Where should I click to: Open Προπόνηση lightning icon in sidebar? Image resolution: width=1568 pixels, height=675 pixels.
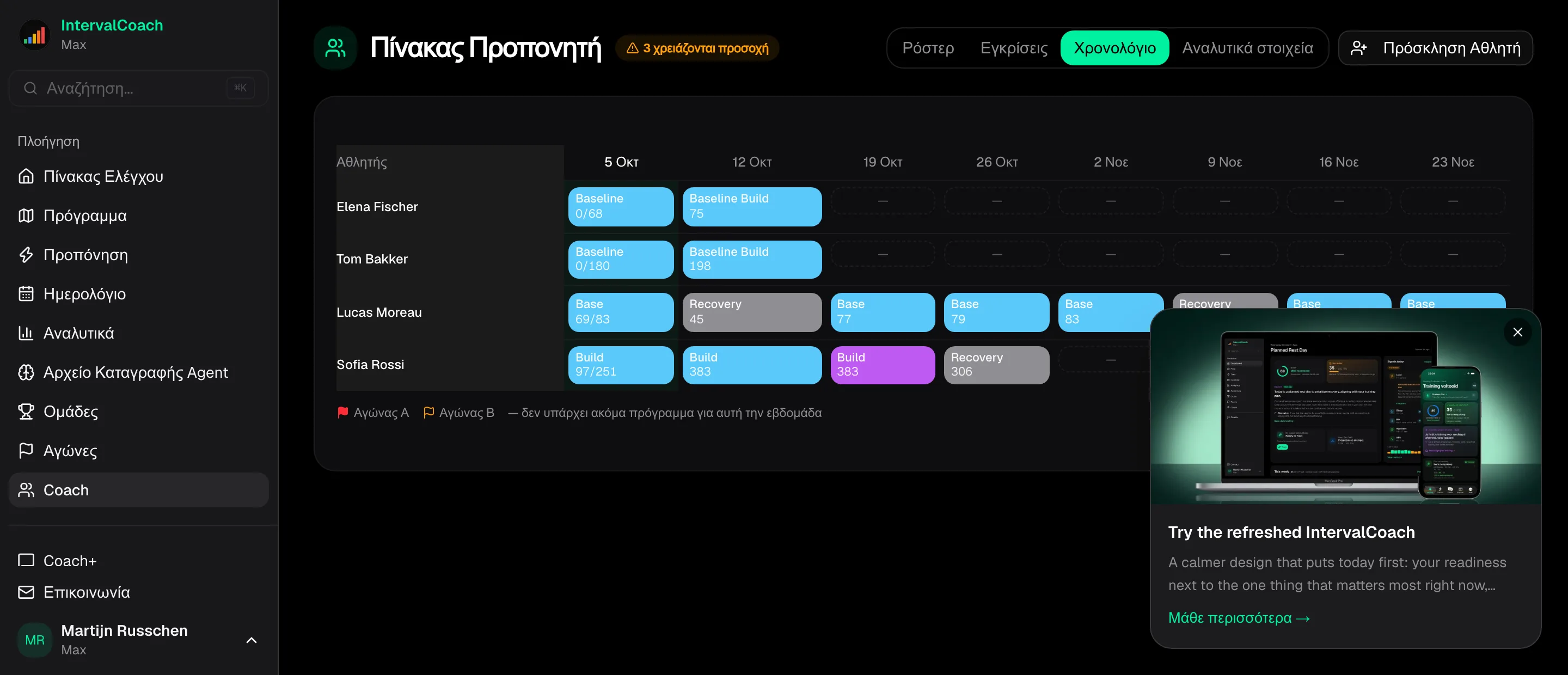coord(26,254)
